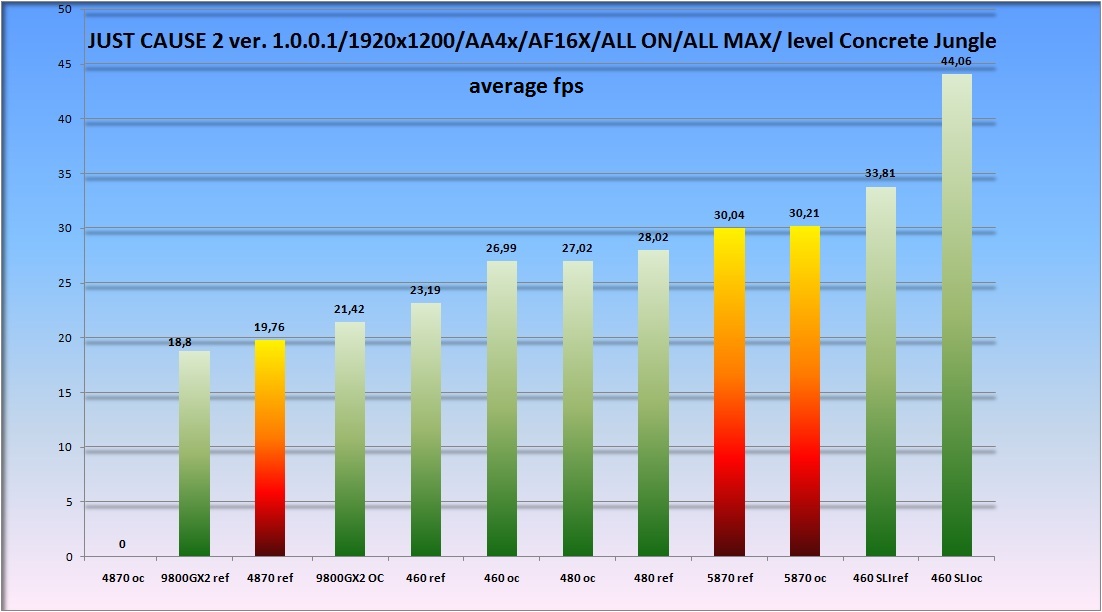This screenshot has height=612, width=1102.
Task: Click the data label 33,81
Action: (x=880, y=174)
